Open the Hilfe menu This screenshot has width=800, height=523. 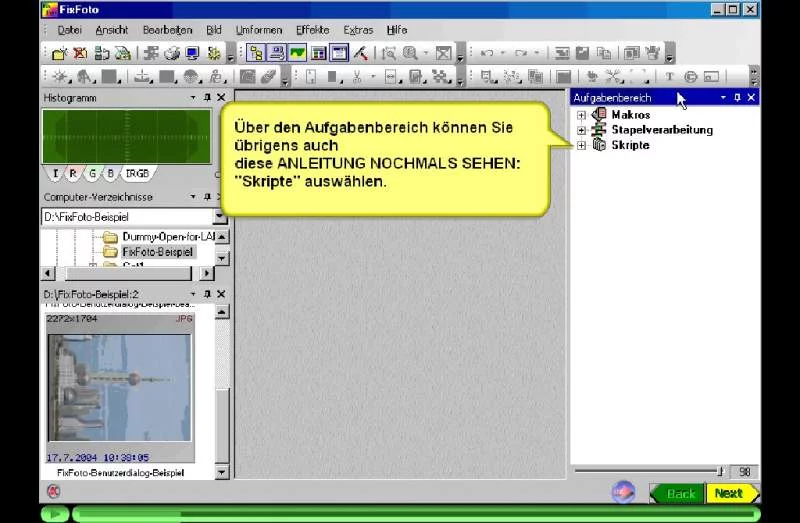pos(396,30)
